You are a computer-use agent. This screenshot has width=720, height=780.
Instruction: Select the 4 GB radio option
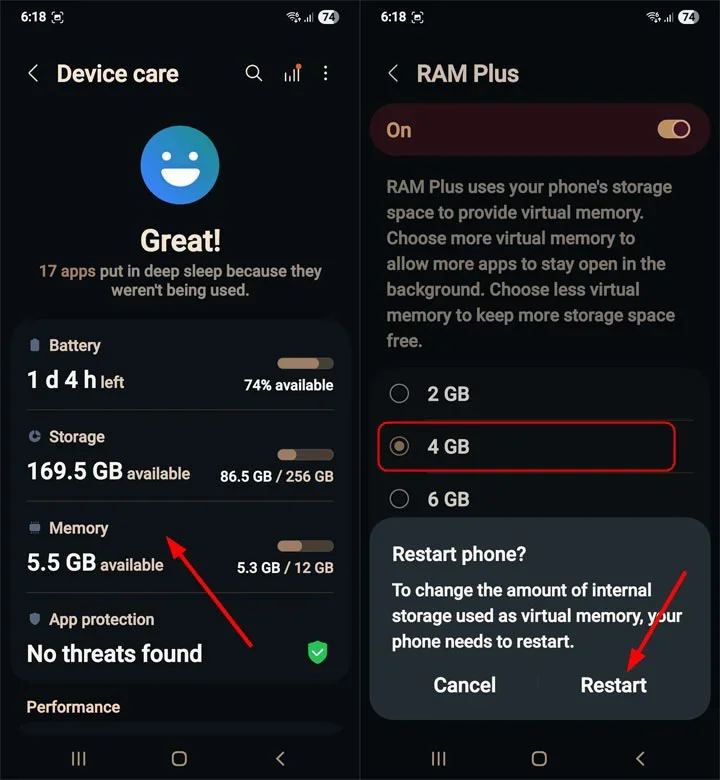tap(526, 446)
